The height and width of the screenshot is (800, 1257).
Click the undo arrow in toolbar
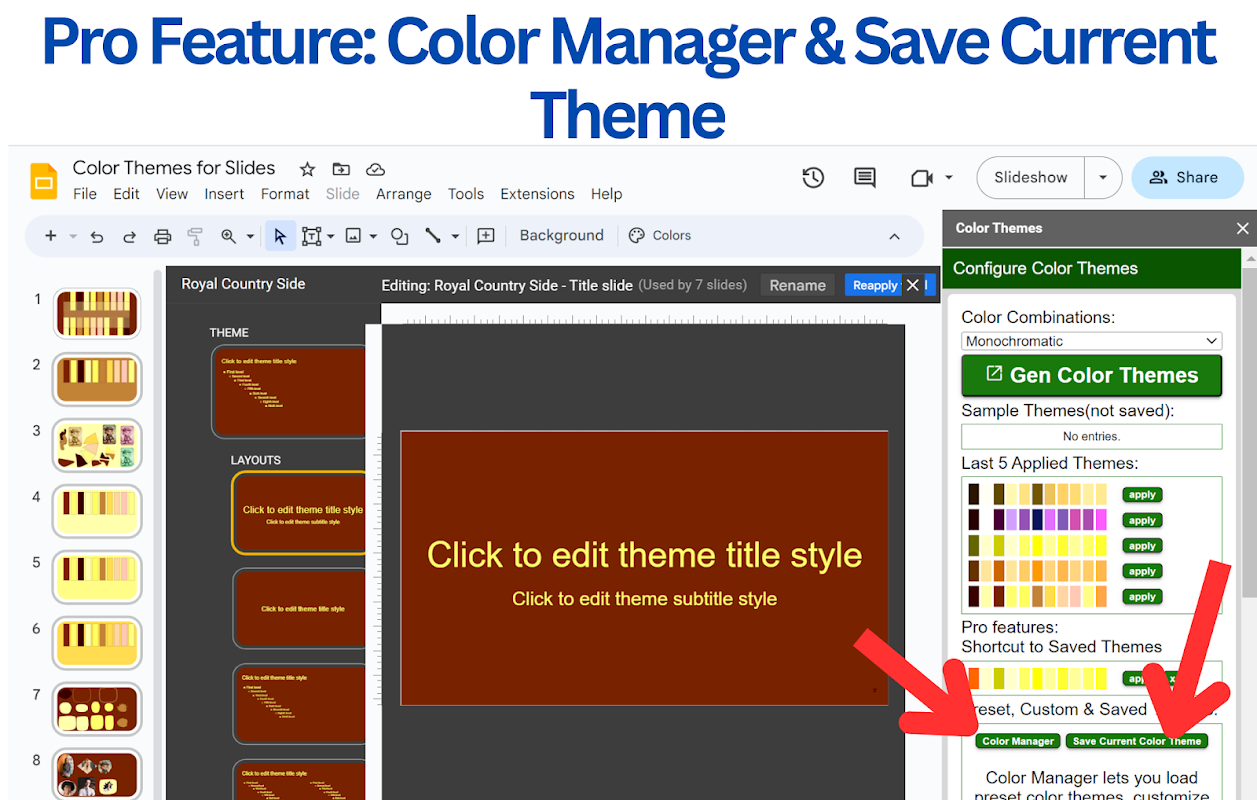[x=97, y=236]
